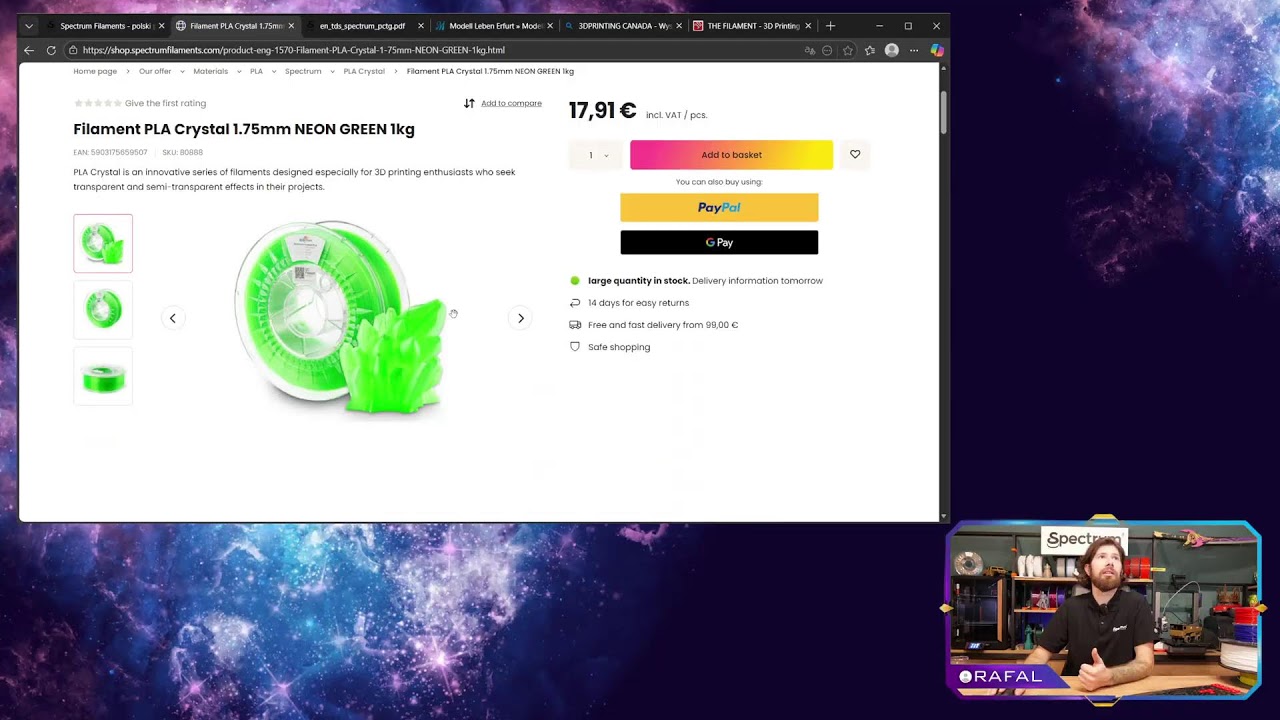Close the Spectrum Filaments - polski tab
The width and height of the screenshot is (1280, 720).
[161, 26]
